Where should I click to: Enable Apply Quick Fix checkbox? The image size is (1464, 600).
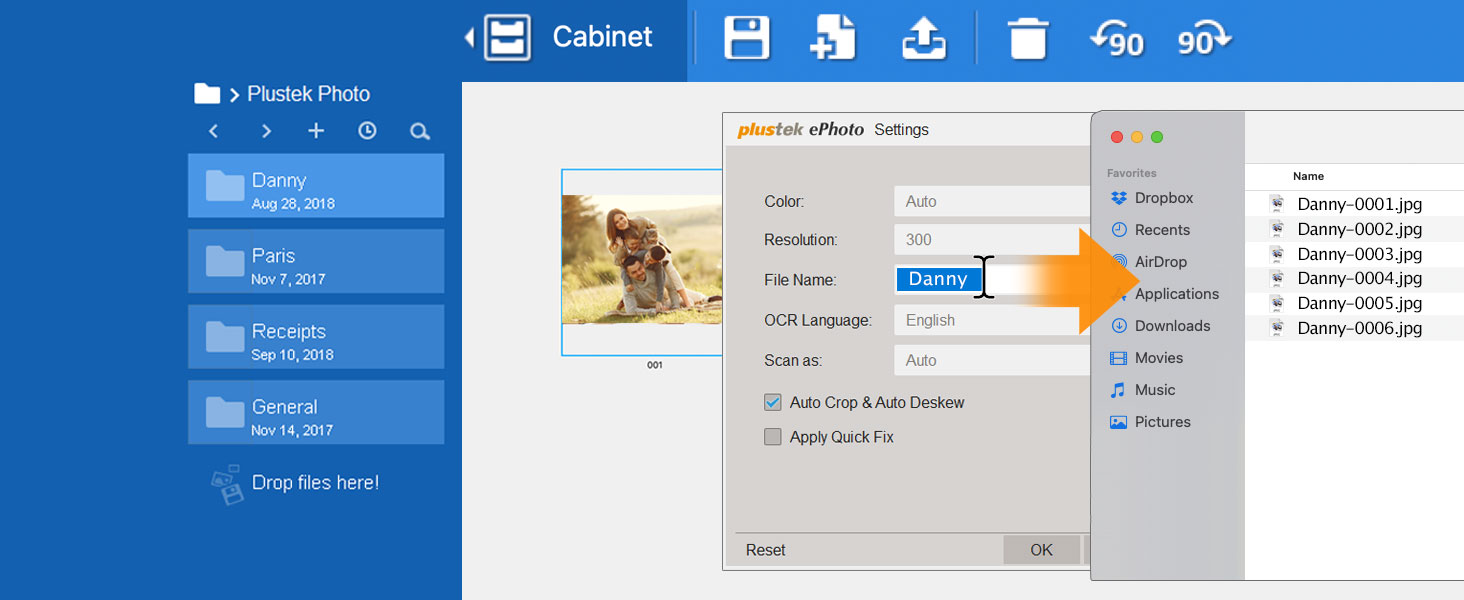pyautogui.click(x=772, y=437)
